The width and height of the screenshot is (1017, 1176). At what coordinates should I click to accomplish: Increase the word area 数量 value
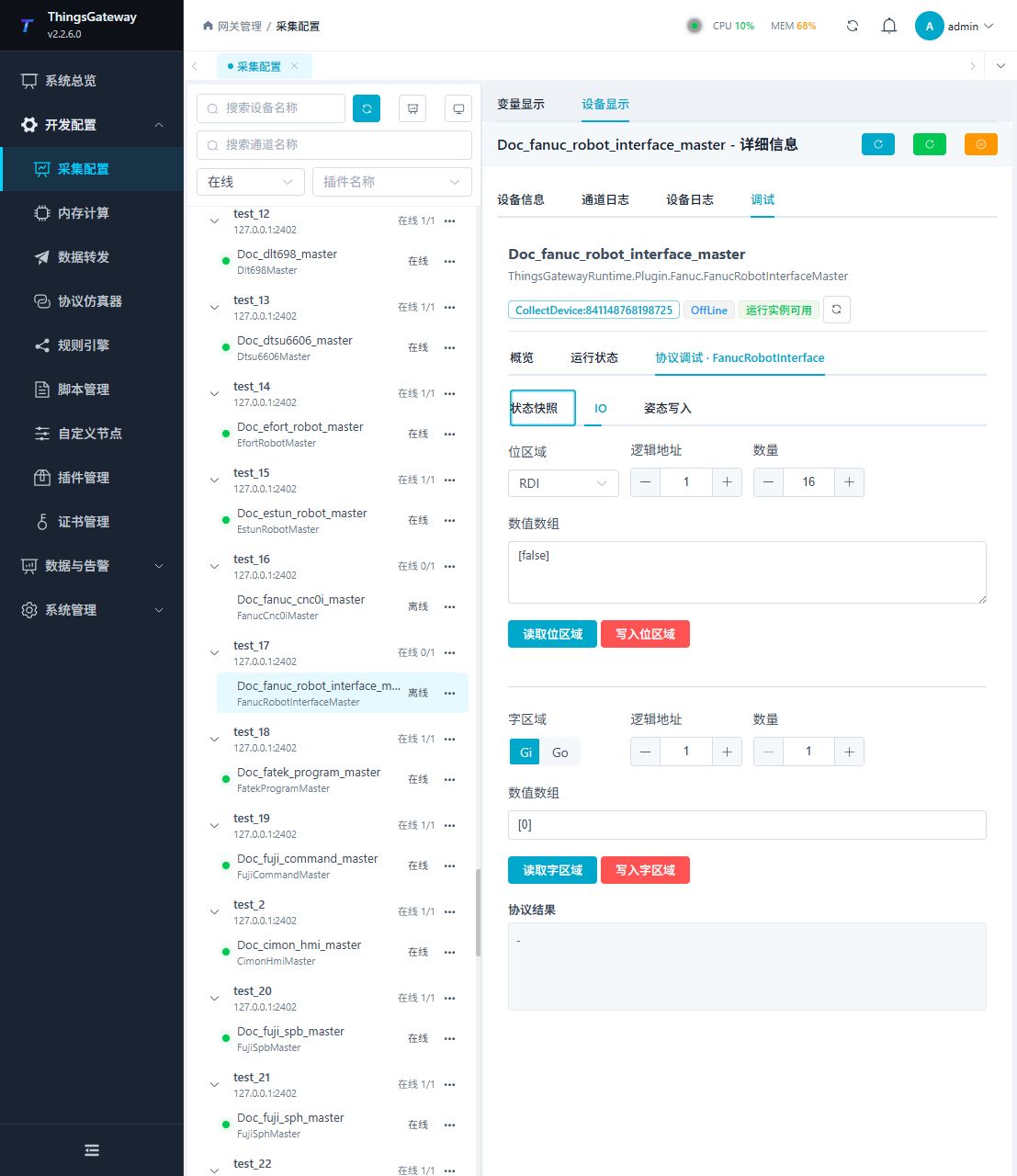[x=849, y=752]
